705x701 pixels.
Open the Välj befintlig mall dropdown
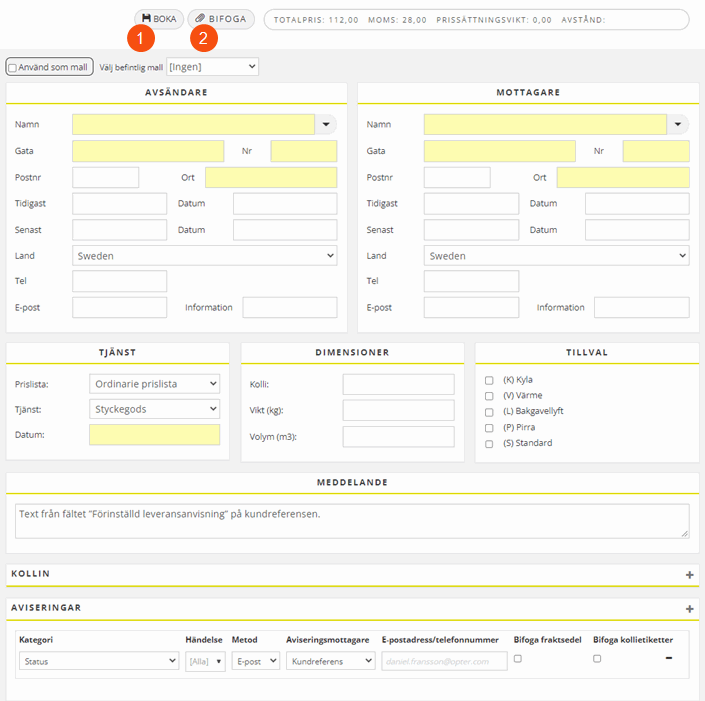(x=212, y=67)
